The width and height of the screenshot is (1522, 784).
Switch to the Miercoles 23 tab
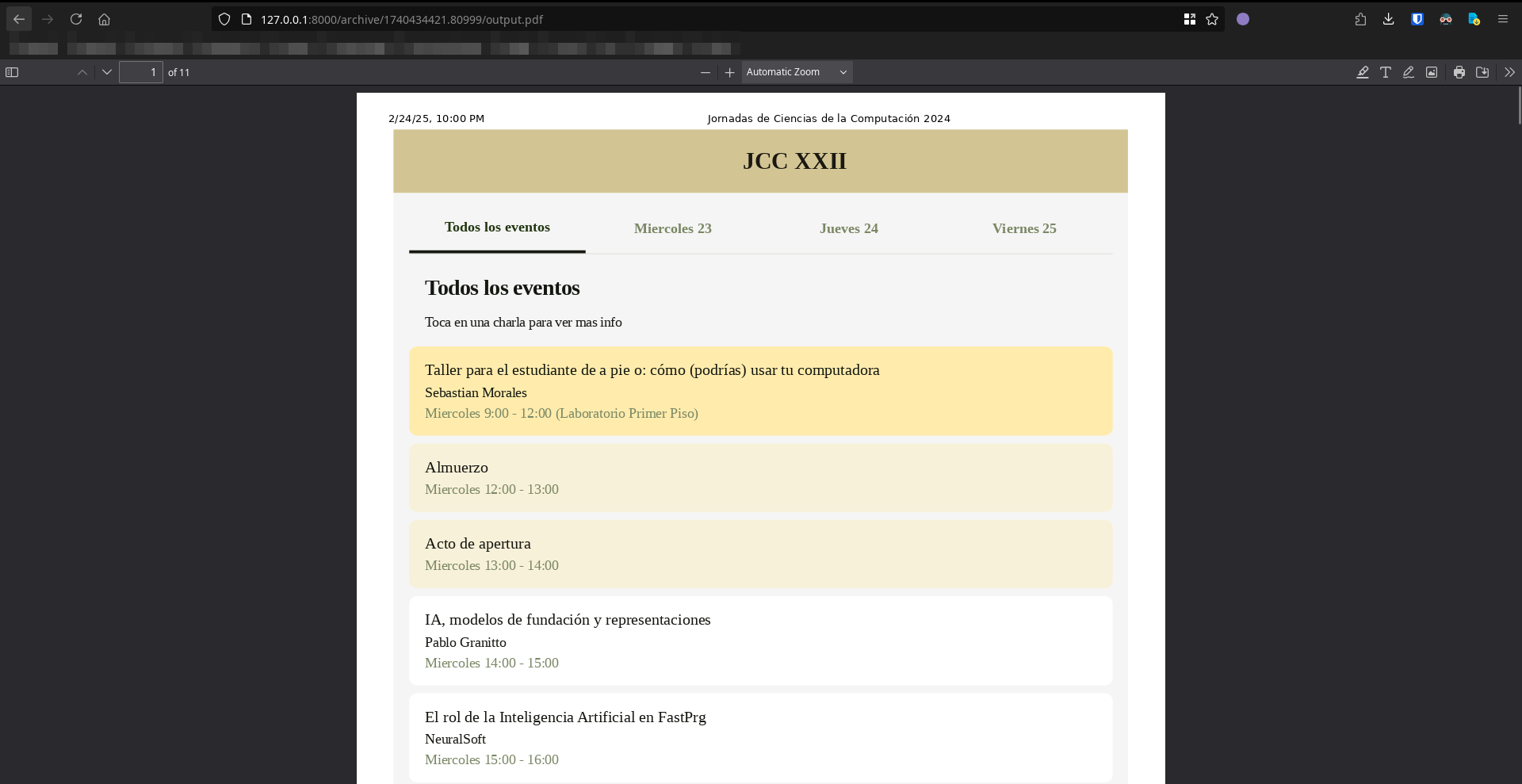point(673,228)
